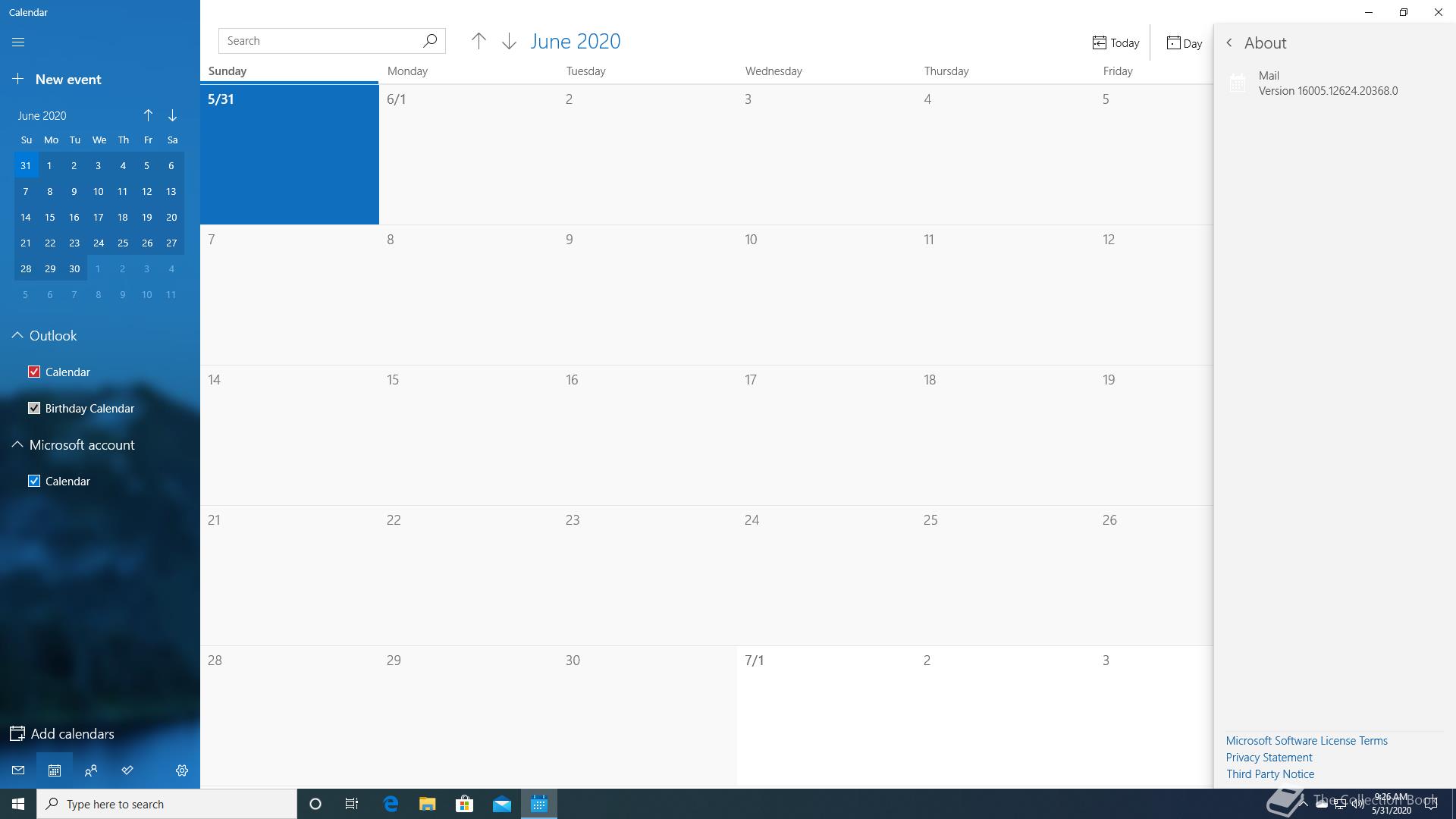The height and width of the screenshot is (819, 1456).
Task: Open Microsoft Store from taskbar
Action: pos(464,804)
